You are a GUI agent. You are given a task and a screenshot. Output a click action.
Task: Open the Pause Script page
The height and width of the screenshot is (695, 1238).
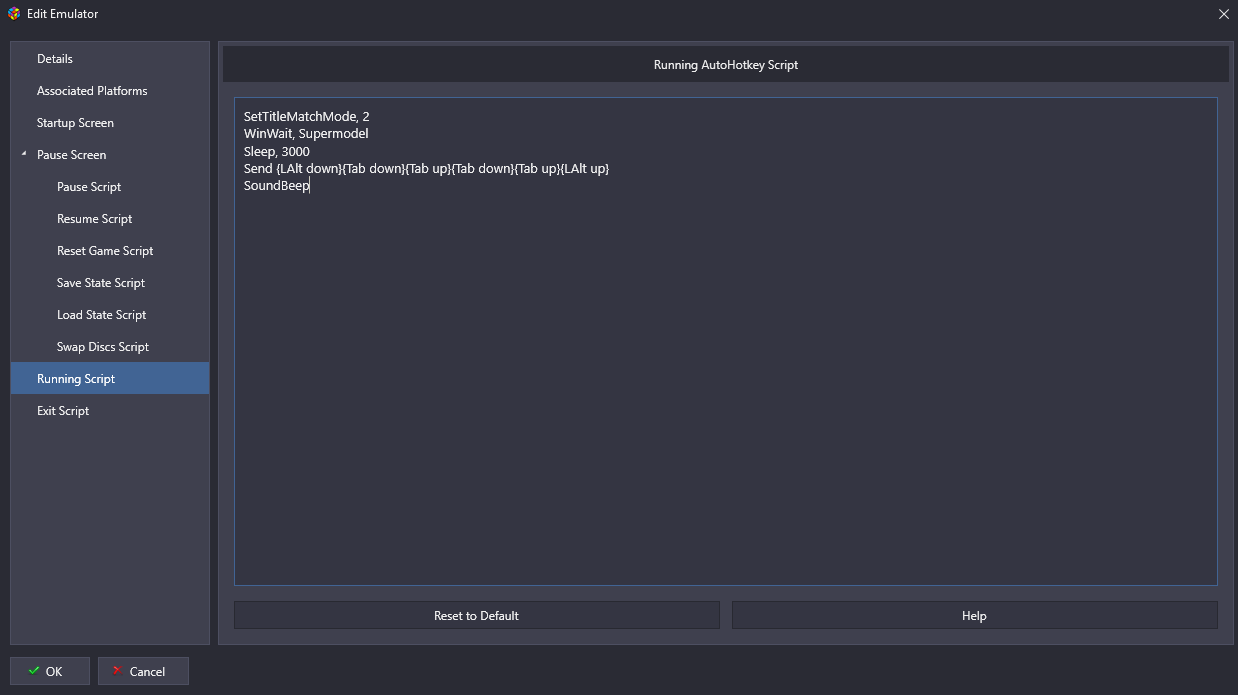click(110, 187)
